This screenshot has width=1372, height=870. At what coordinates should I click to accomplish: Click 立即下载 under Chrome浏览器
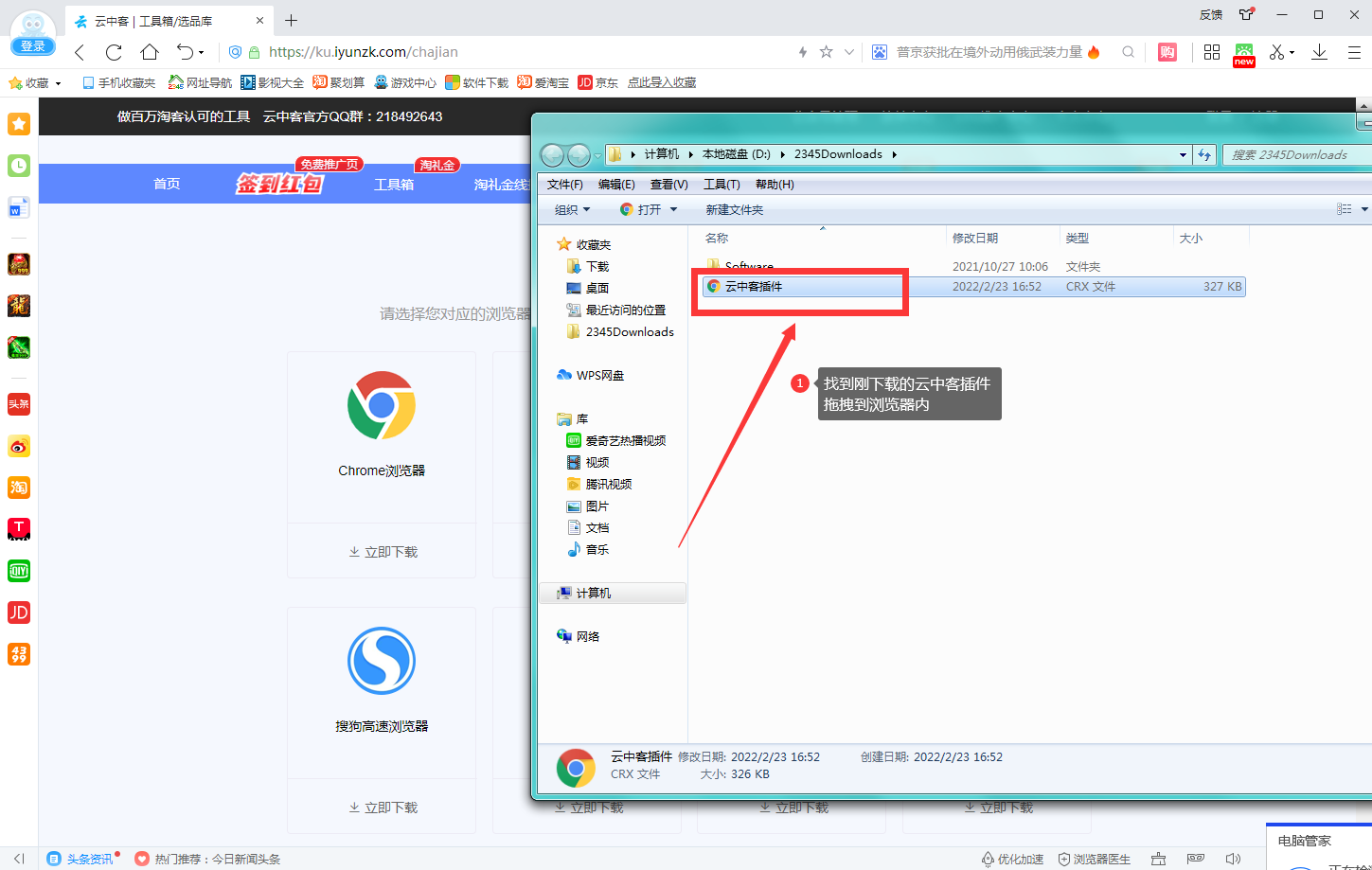[x=383, y=552]
